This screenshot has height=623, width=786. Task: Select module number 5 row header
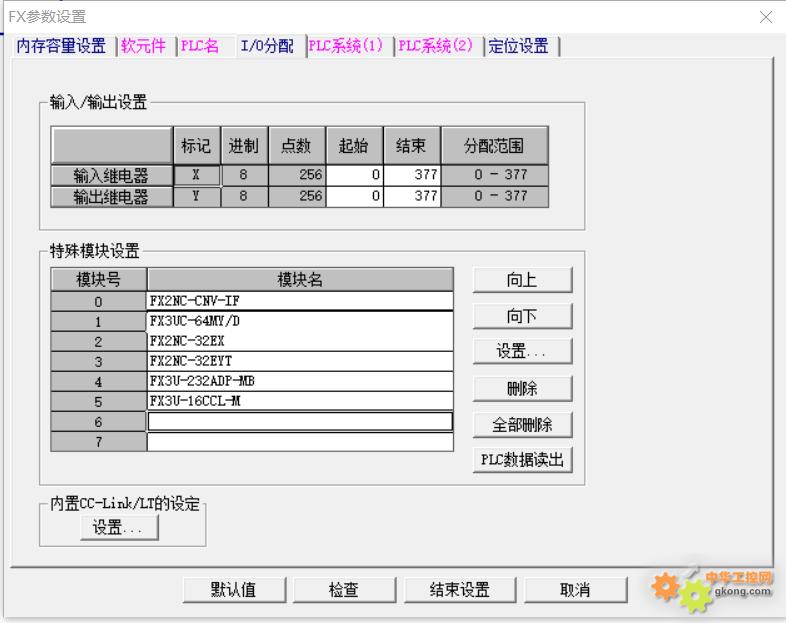[98, 401]
